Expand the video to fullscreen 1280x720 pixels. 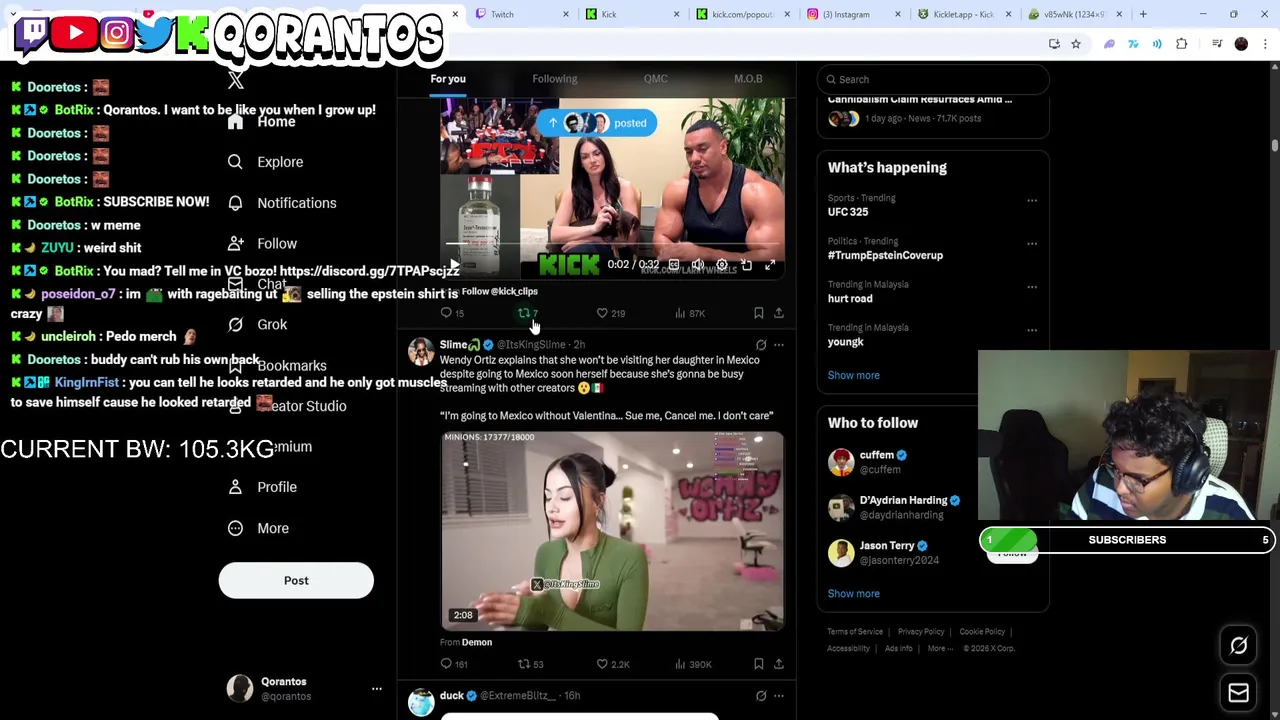pos(770,265)
